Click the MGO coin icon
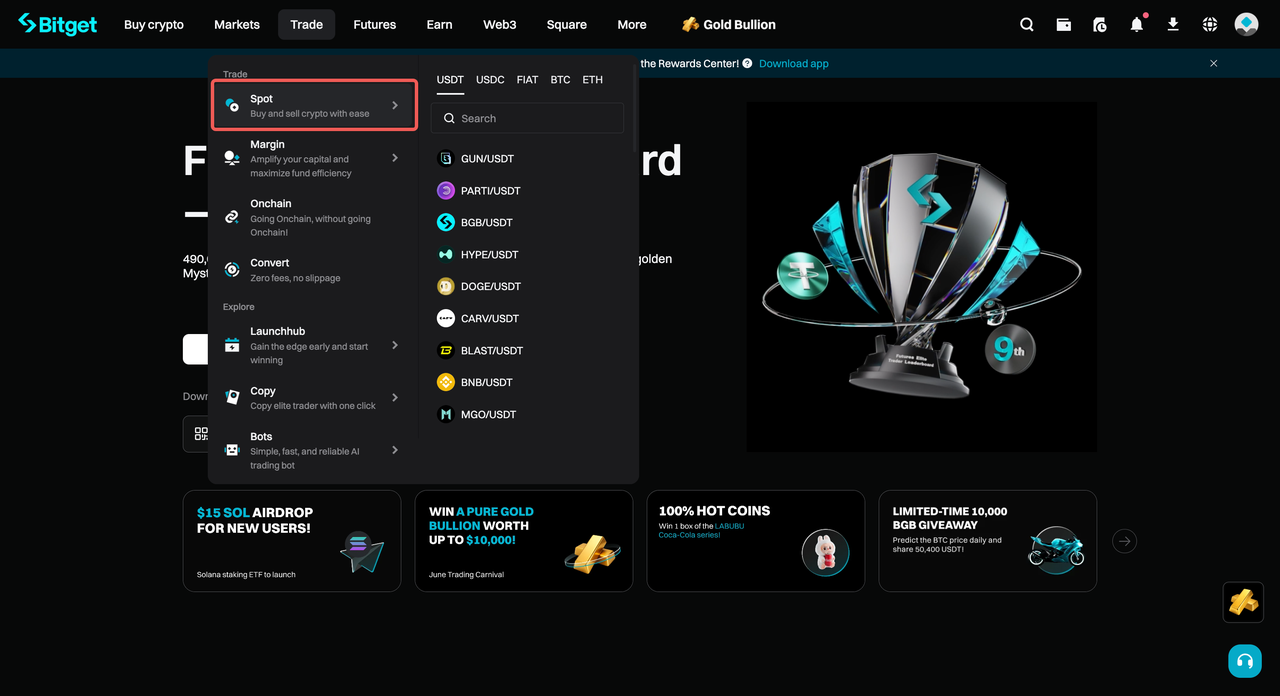The height and width of the screenshot is (696, 1280). pyautogui.click(x=446, y=414)
